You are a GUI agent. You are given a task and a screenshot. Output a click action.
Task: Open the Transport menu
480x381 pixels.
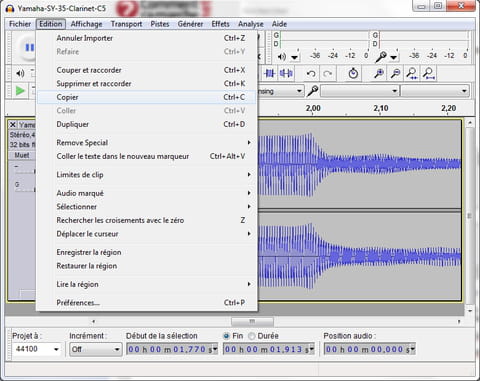point(126,24)
